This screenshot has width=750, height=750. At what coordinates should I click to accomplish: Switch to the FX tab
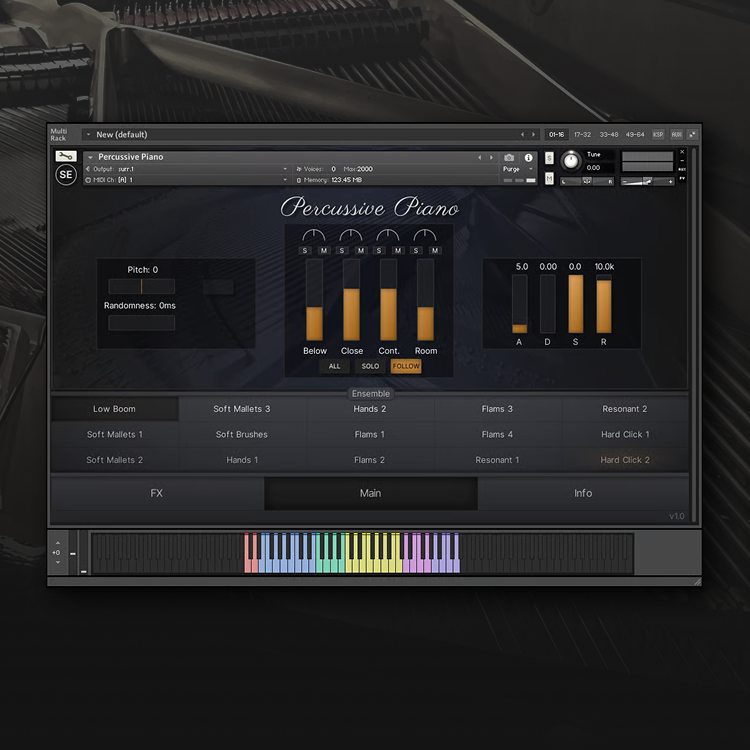click(157, 493)
